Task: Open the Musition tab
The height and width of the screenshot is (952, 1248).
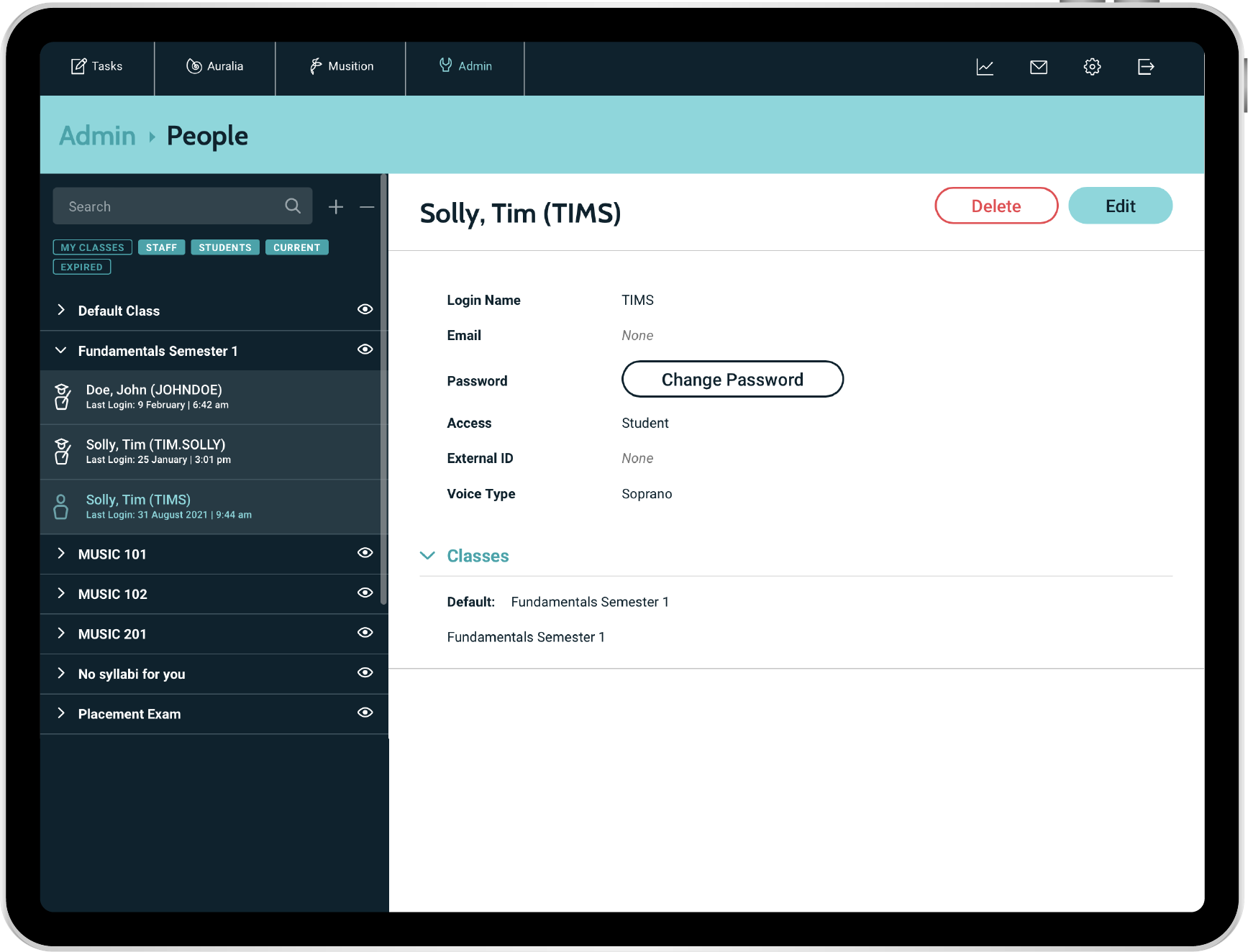Action: point(341,66)
